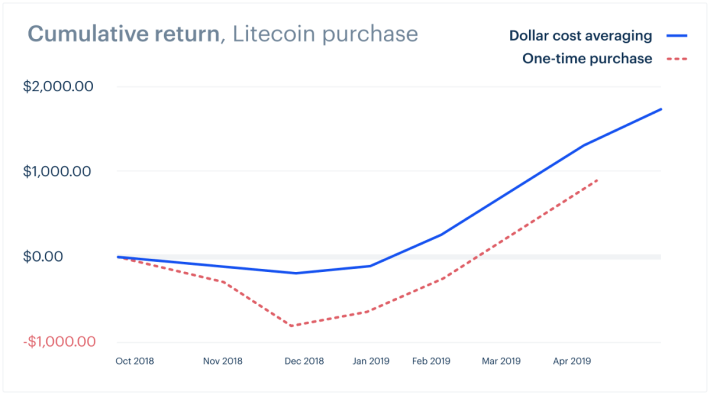Click the Dollar cost averaging legend label
This screenshot has height=395, width=710.
tap(580, 36)
